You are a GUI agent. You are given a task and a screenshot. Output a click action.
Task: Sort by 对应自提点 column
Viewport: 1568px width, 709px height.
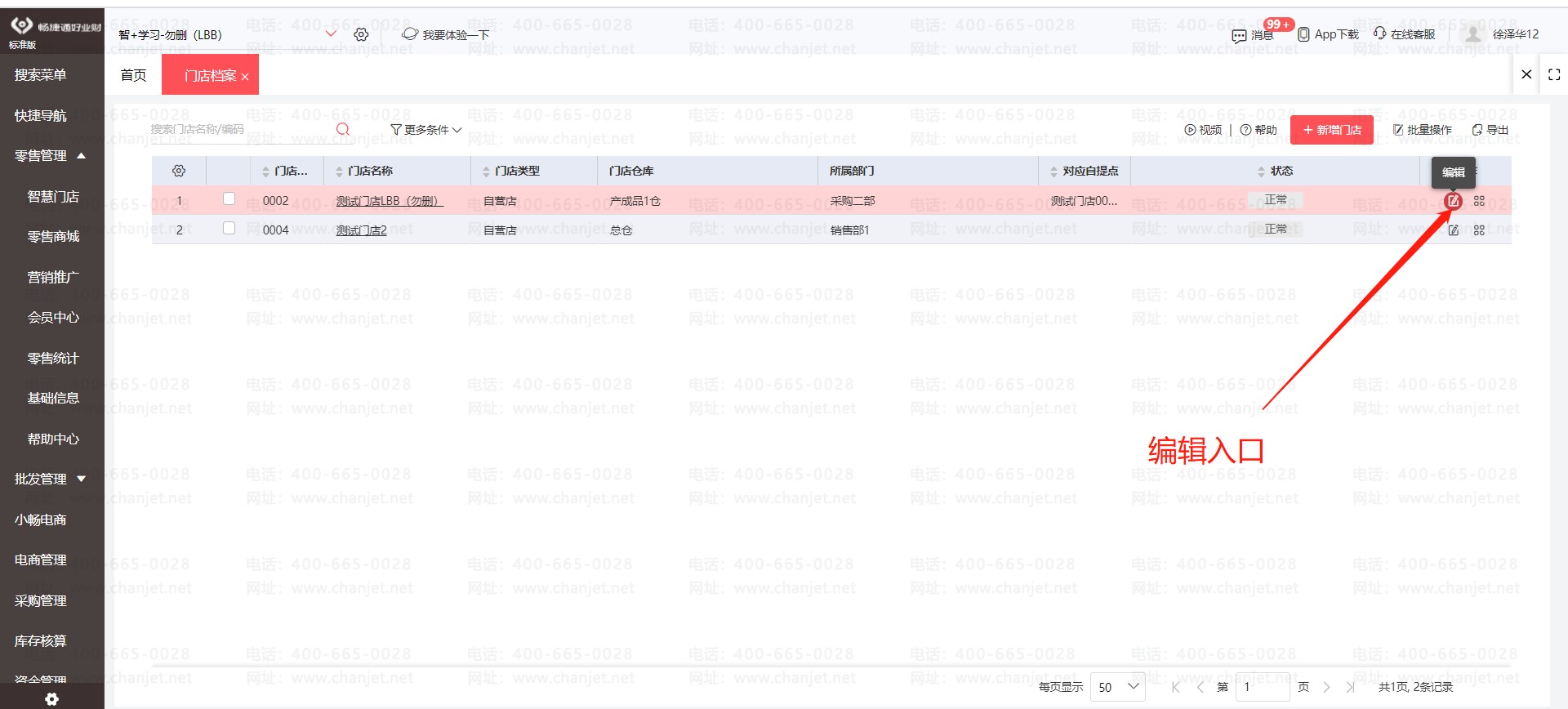point(1054,172)
